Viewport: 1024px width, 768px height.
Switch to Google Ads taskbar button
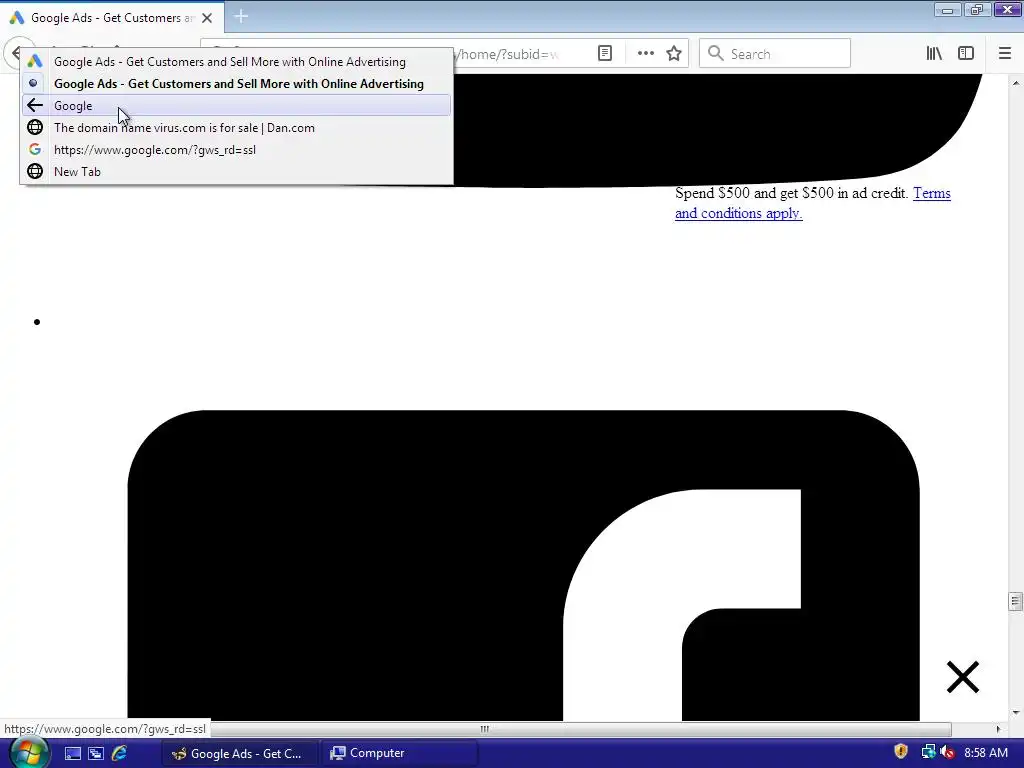(239, 753)
